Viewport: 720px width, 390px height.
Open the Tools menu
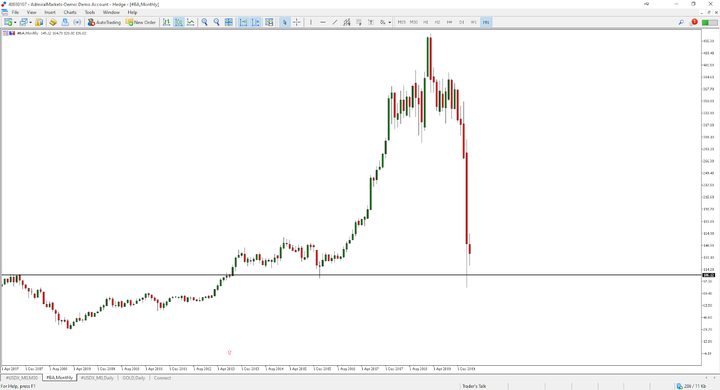90,12
